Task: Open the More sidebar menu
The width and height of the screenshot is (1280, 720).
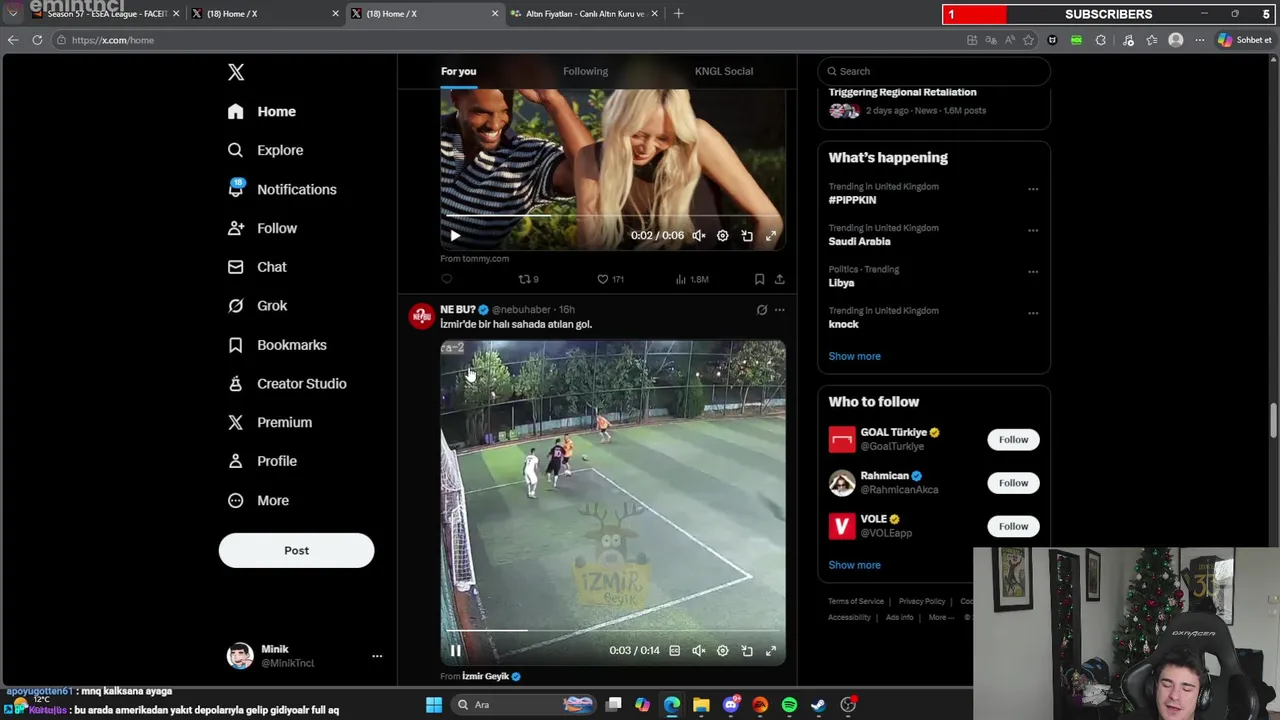Action: point(258,500)
